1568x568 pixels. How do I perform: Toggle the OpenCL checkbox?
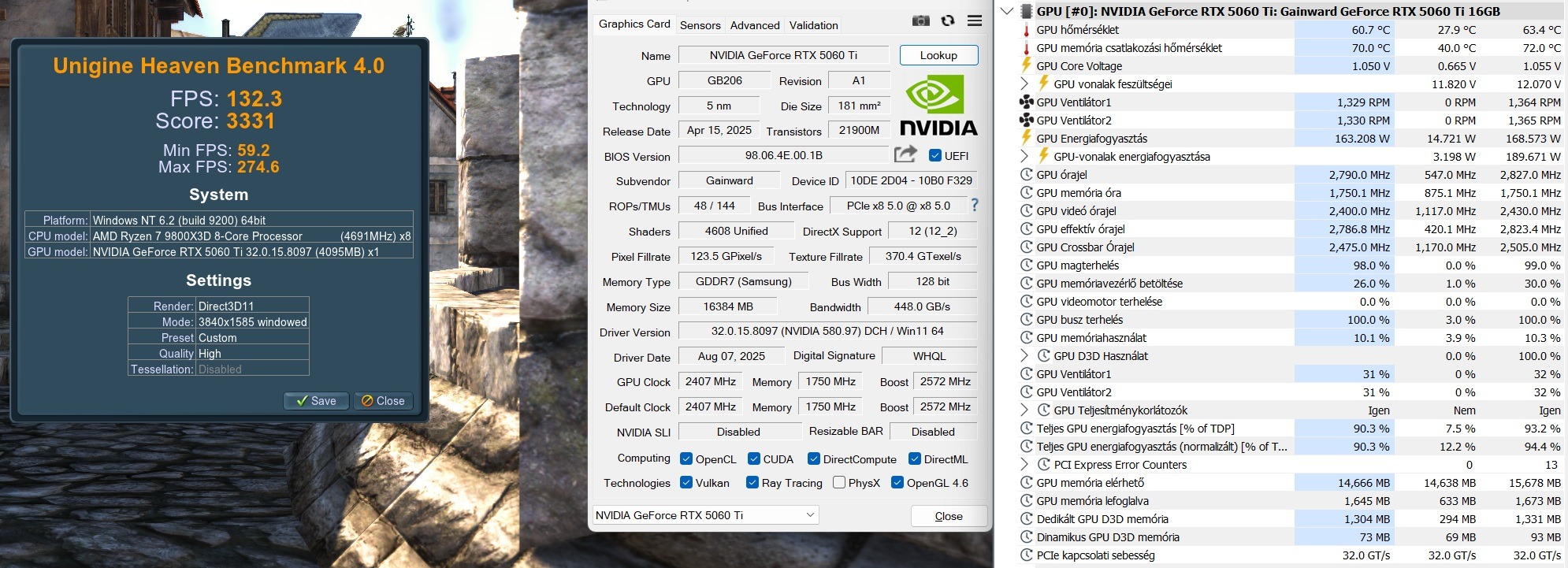pyautogui.click(x=686, y=458)
